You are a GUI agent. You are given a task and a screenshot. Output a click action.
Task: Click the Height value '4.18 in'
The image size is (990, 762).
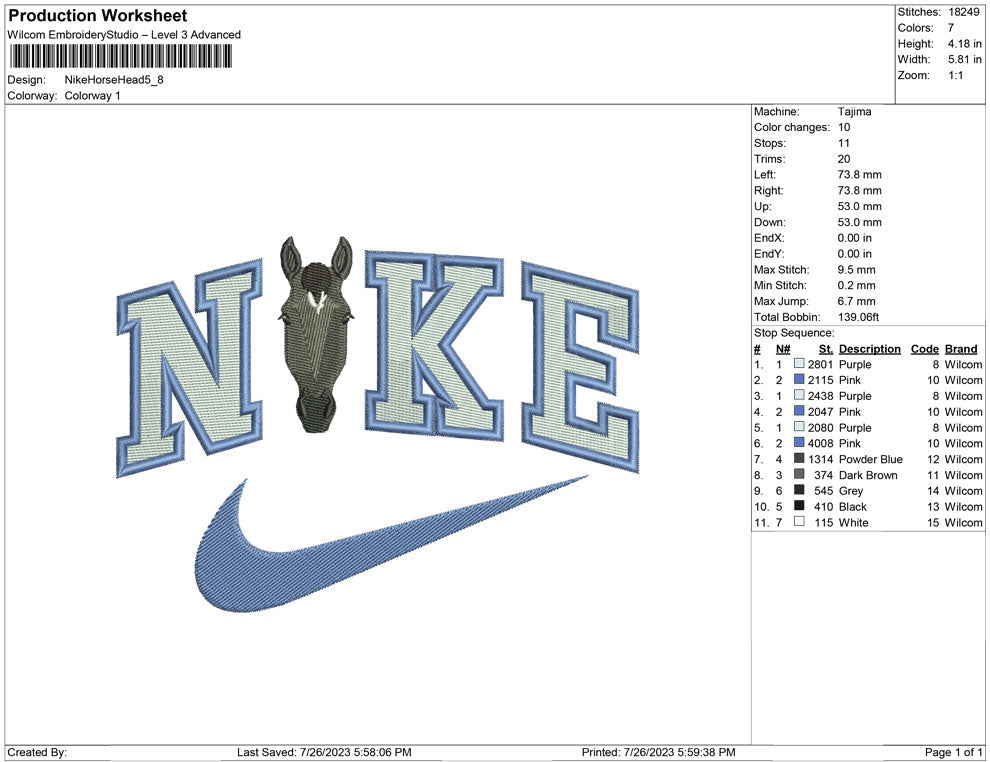click(x=964, y=44)
